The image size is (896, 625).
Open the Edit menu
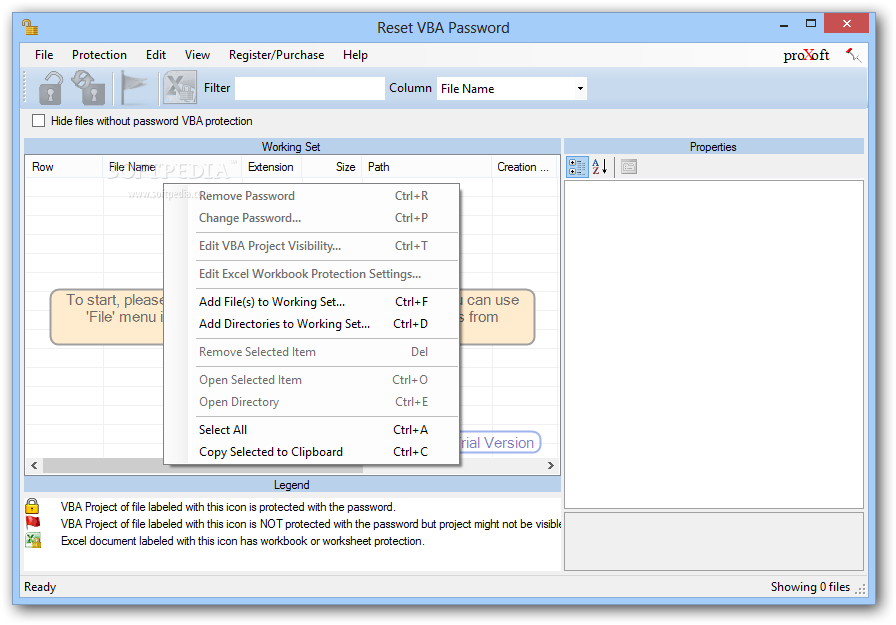click(x=156, y=55)
